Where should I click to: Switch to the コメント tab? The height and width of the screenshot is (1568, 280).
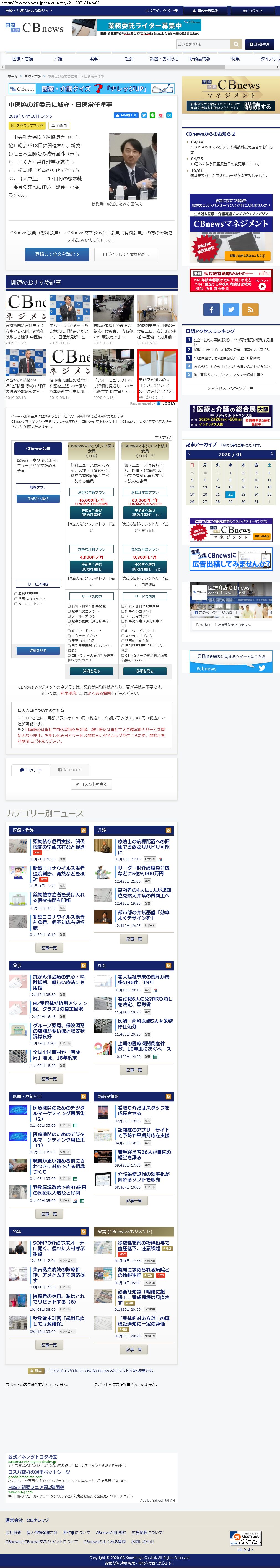tap(30, 770)
